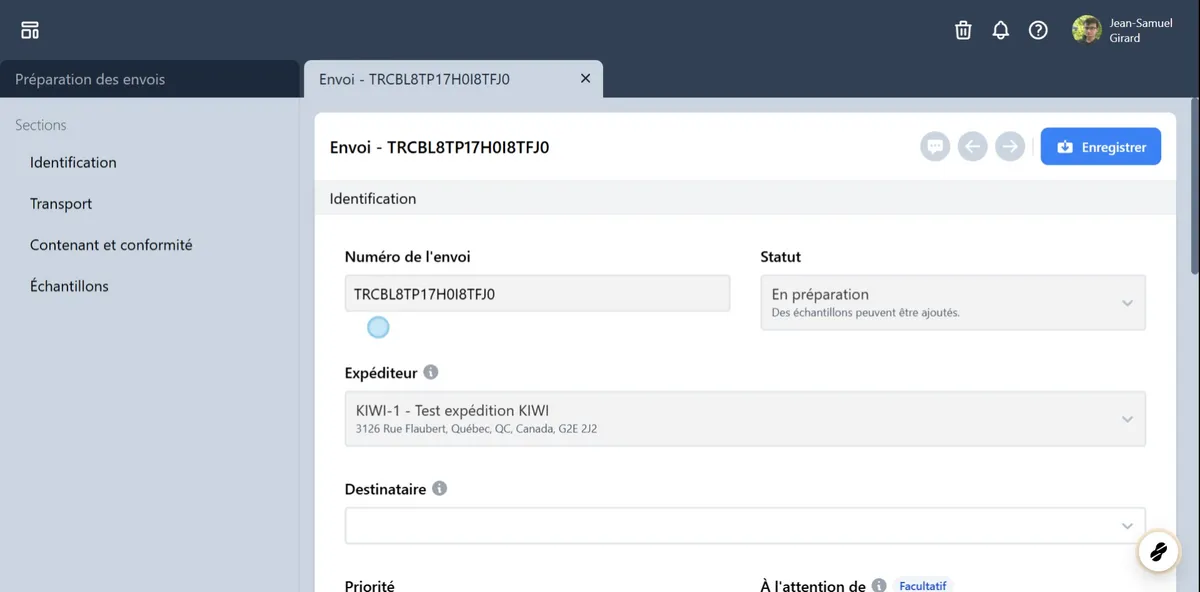Go to next envoi with right arrow
The height and width of the screenshot is (592, 1200).
pyautogui.click(x=1010, y=147)
